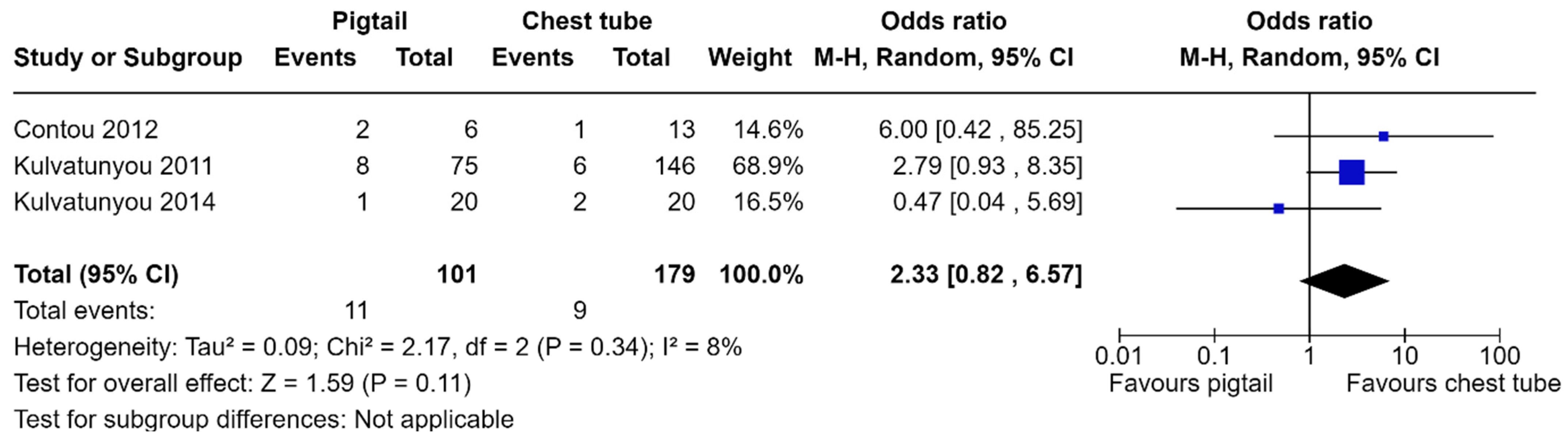Click the Study or Subgroup column header
This screenshot has height=442, width=1568.
click(128, 58)
